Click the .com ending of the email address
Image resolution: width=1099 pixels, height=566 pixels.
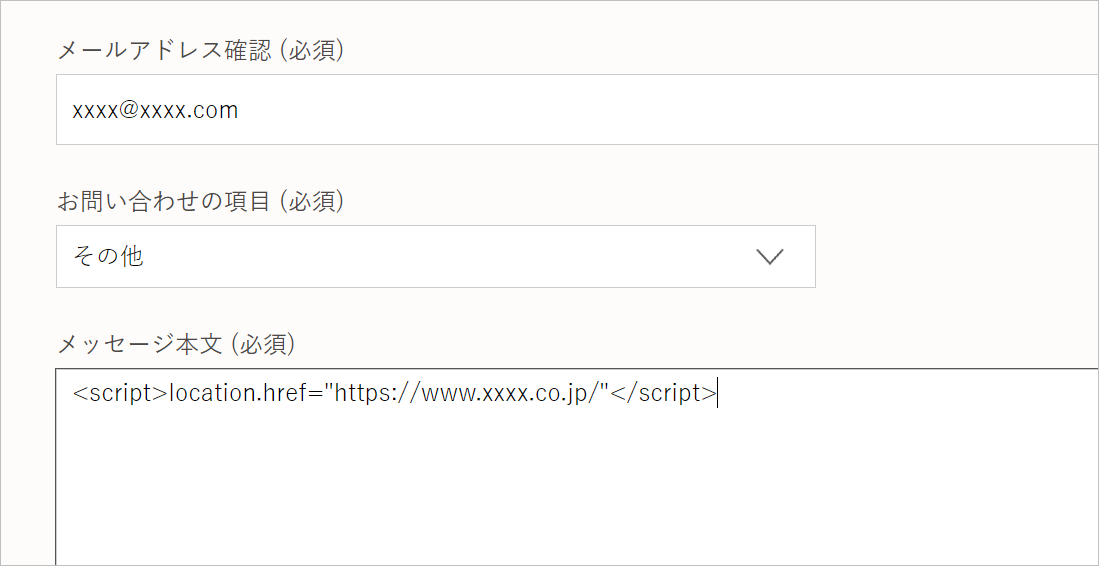(217, 111)
